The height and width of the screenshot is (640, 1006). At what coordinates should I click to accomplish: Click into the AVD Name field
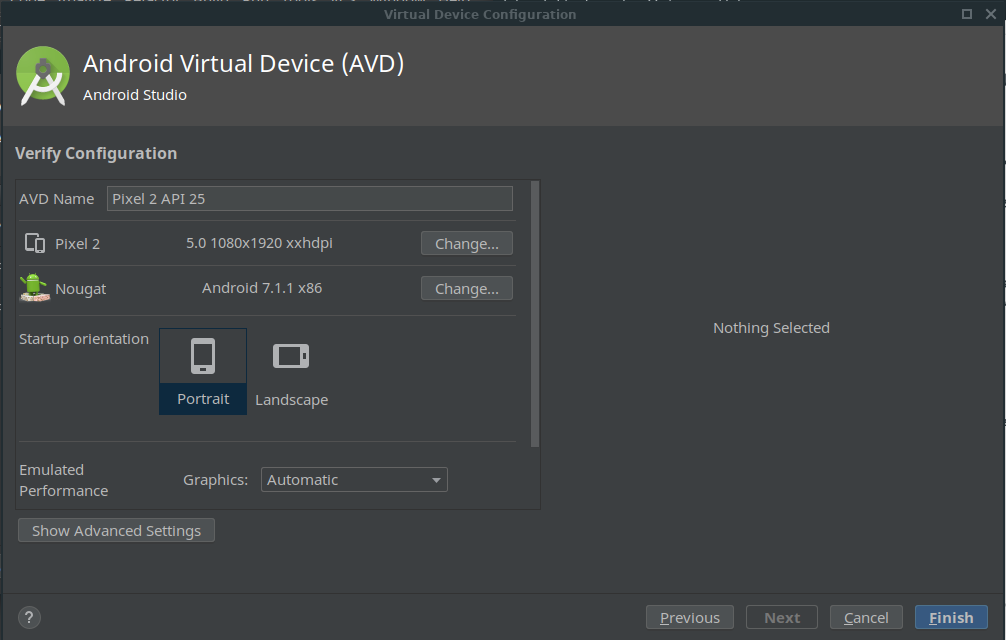[309, 198]
